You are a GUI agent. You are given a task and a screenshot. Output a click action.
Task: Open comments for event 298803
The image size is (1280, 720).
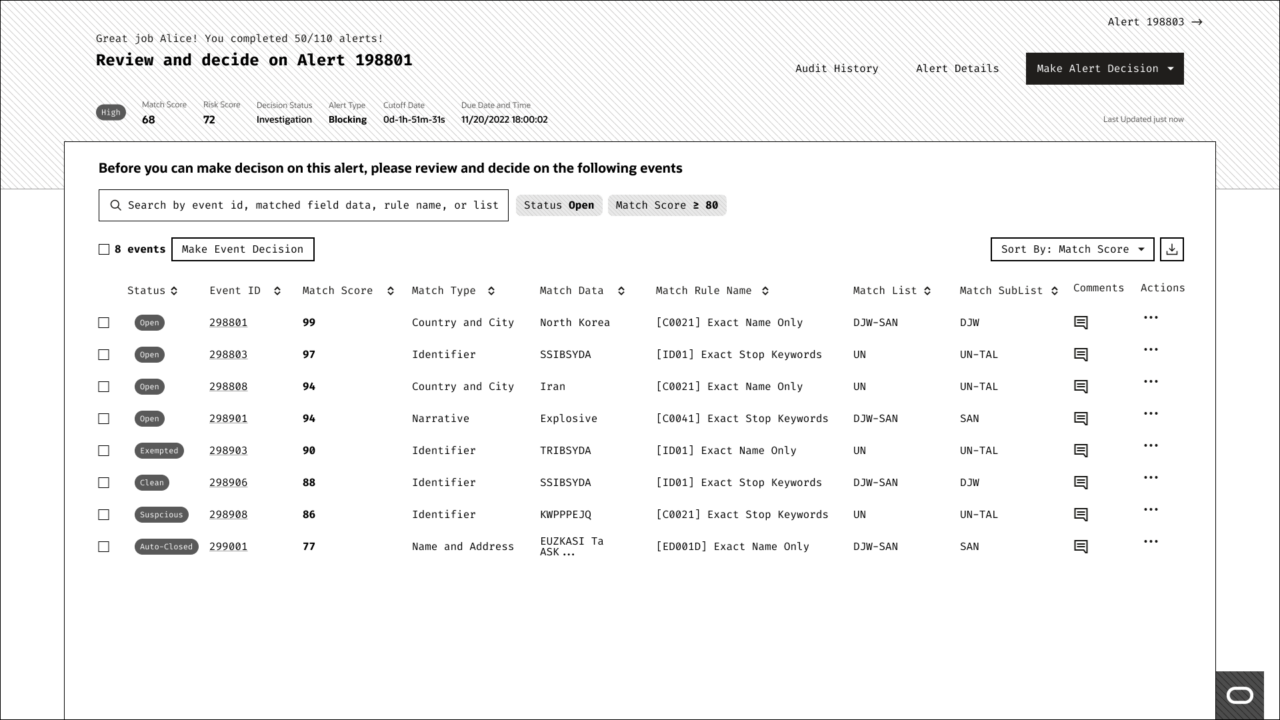point(1080,355)
